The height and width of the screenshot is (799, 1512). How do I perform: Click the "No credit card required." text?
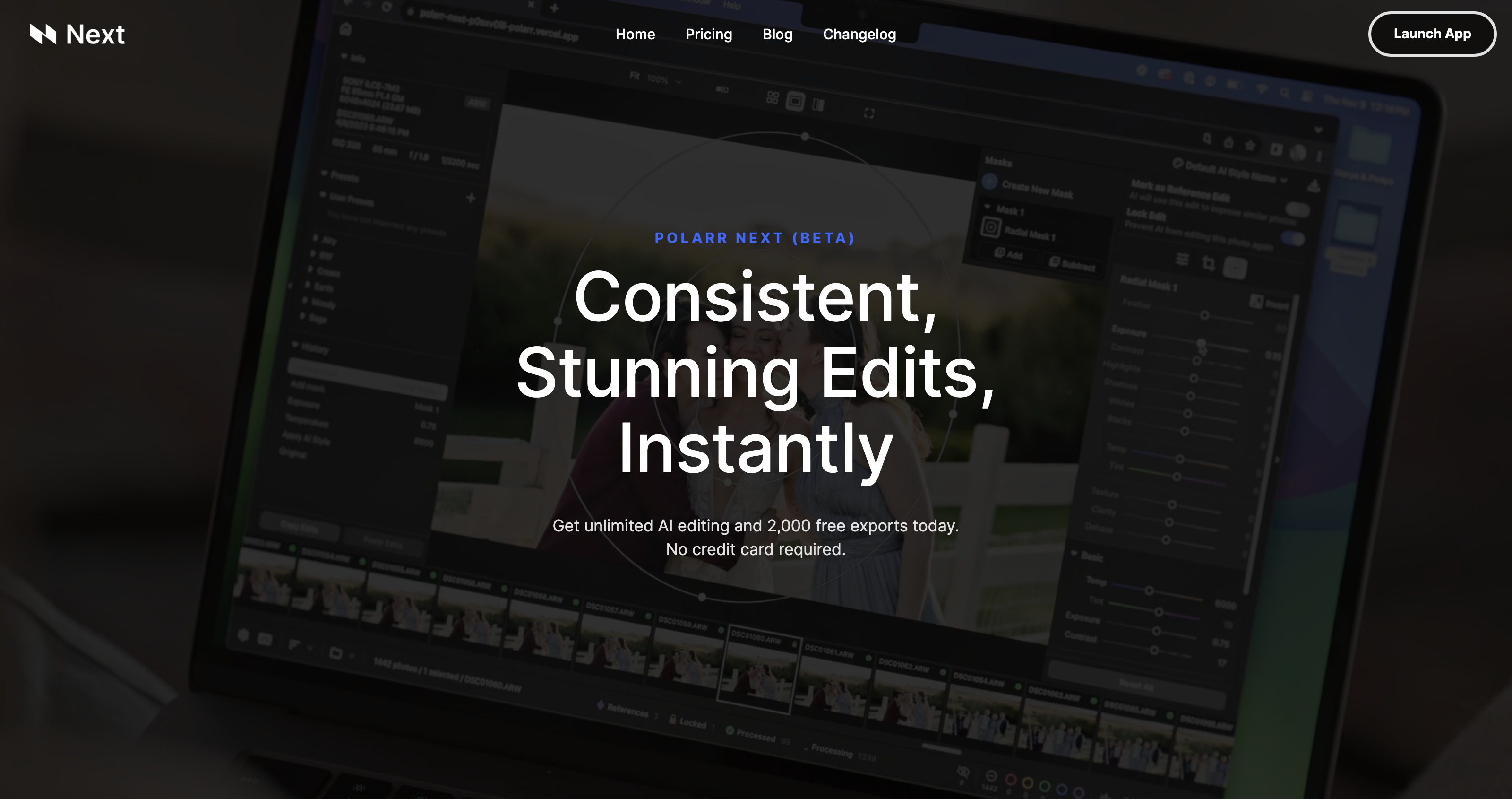[x=756, y=549]
